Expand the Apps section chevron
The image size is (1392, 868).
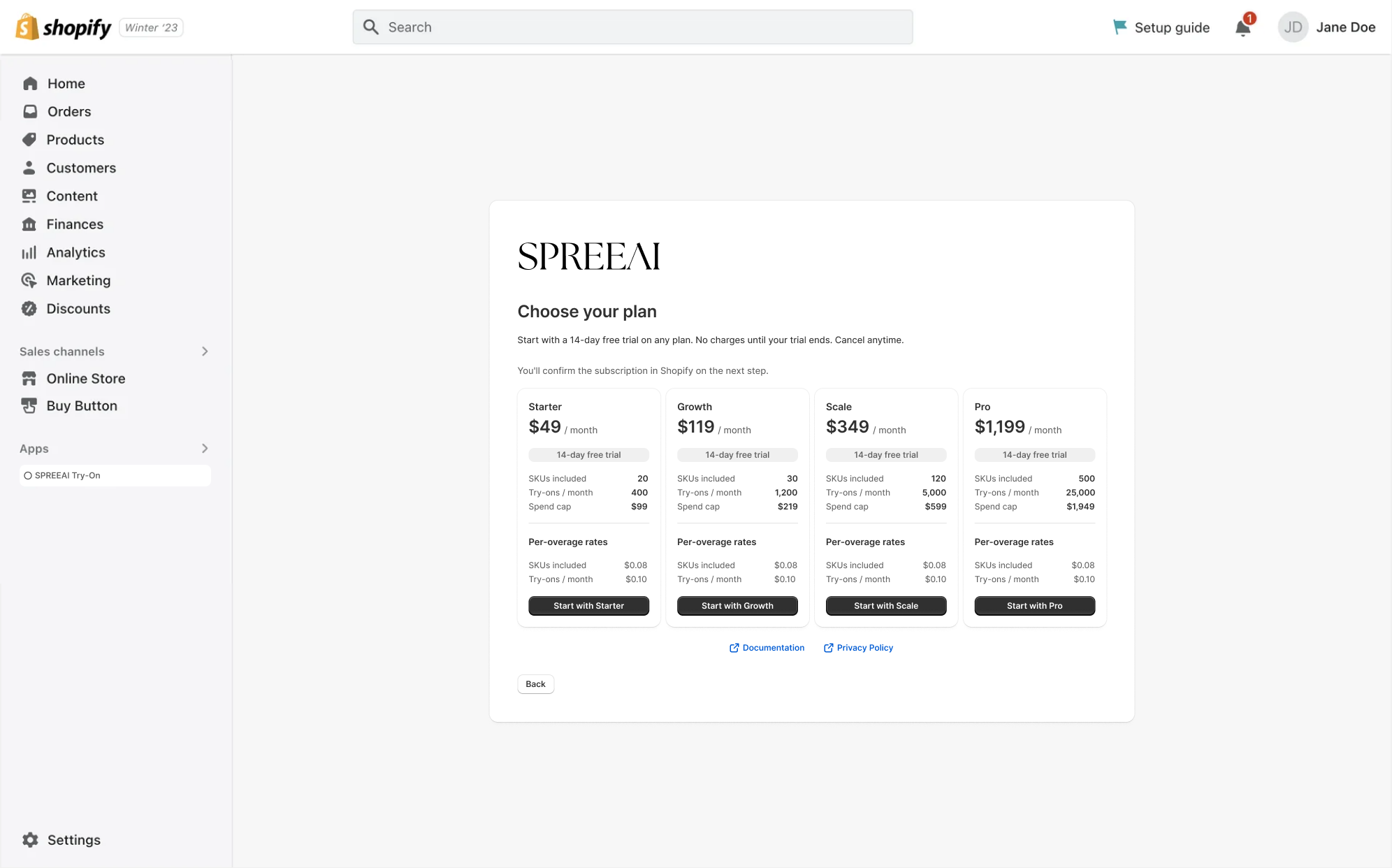(205, 449)
